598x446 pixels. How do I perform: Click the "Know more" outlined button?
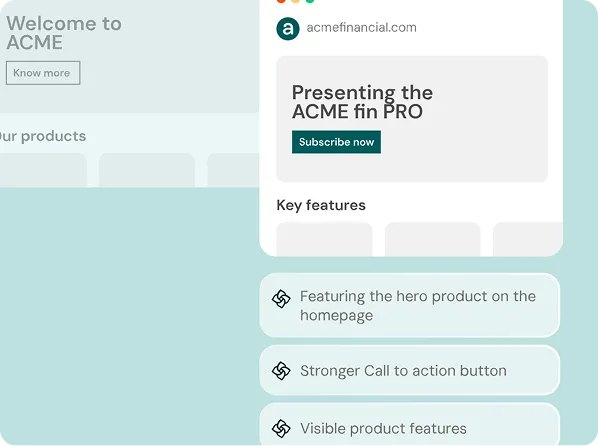[x=43, y=73]
